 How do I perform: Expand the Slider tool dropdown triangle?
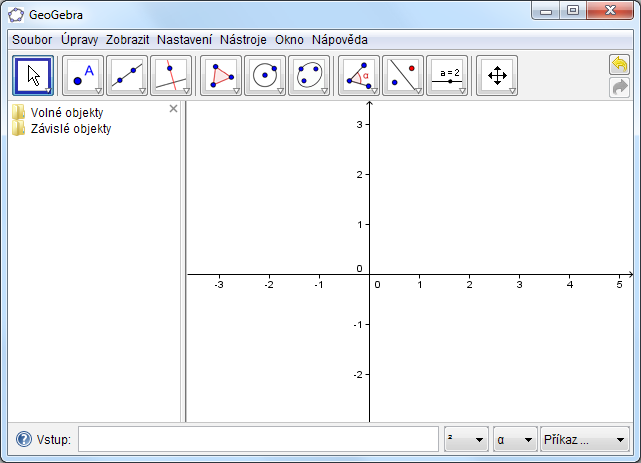point(462,91)
